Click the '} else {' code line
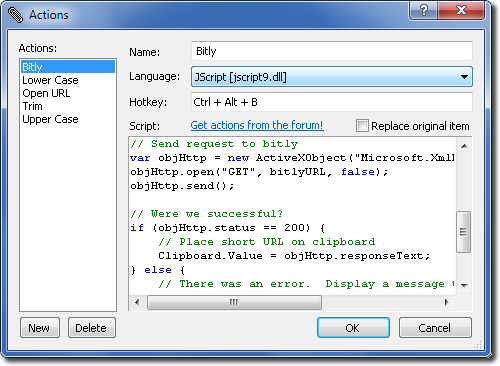500x366 pixels. pyautogui.click(x=158, y=270)
